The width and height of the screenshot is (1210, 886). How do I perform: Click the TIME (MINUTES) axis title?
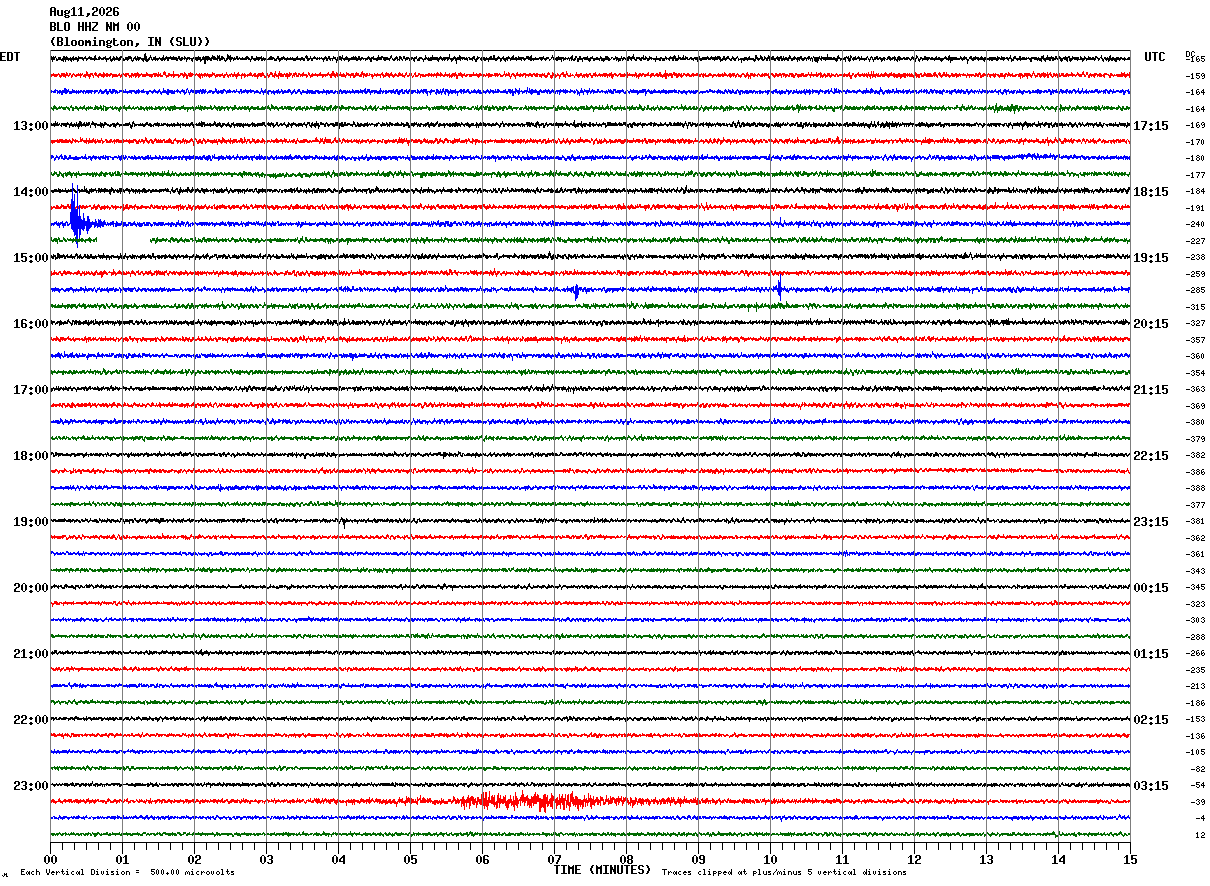(x=602, y=870)
